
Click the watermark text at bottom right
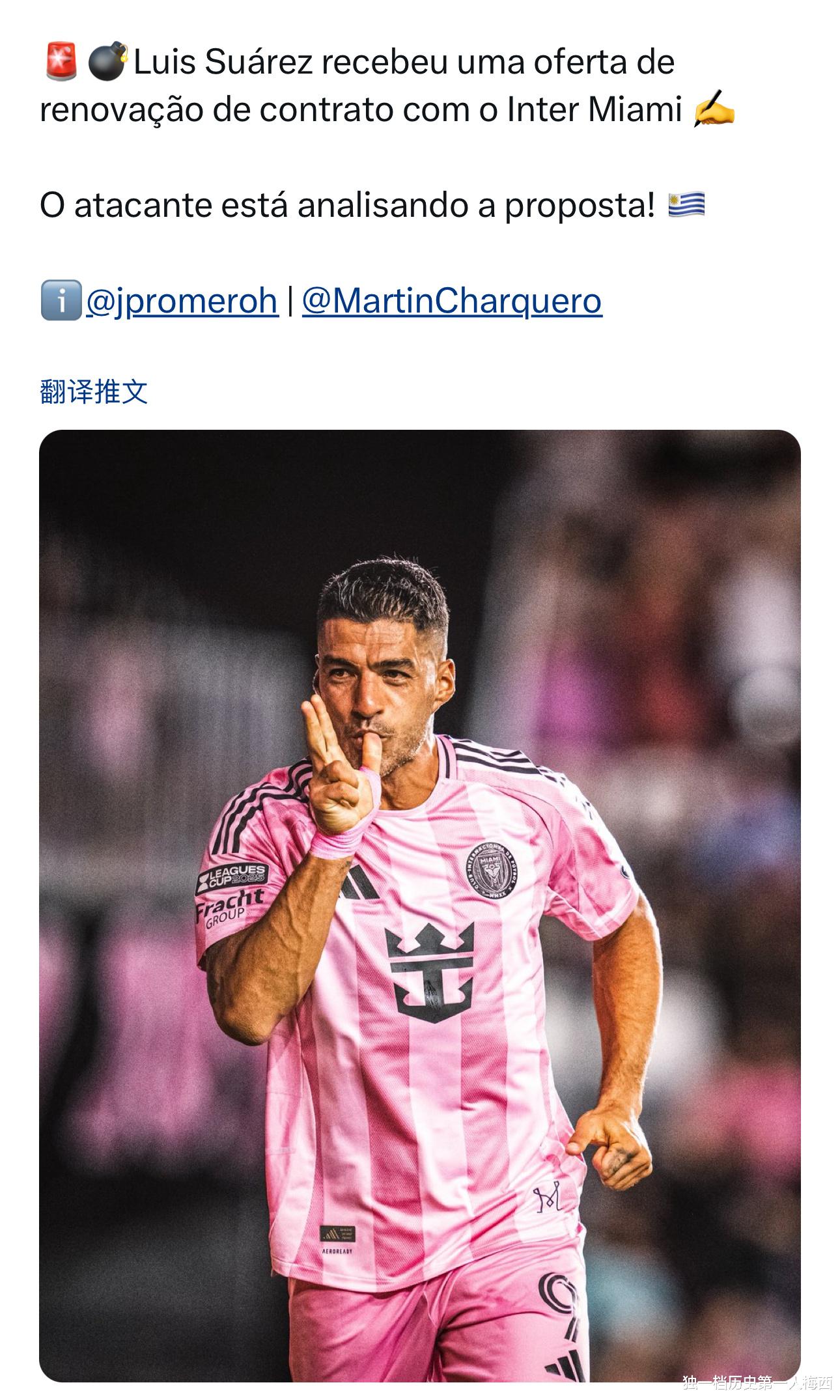click(x=757, y=1390)
